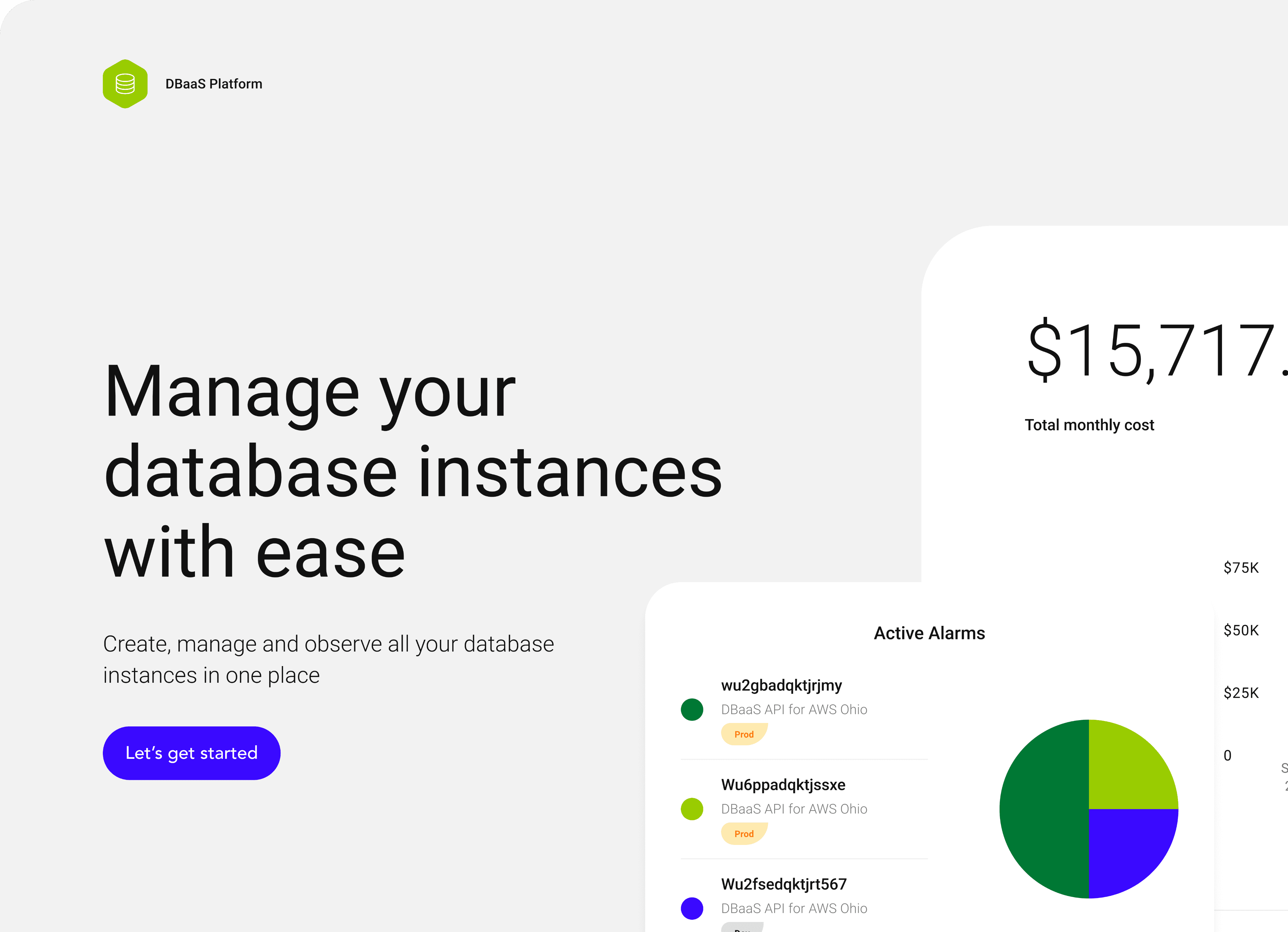The width and height of the screenshot is (1288, 932).
Task: Open the Wu6ppadqktjssxe alarm entry
Action: (783, 785)
